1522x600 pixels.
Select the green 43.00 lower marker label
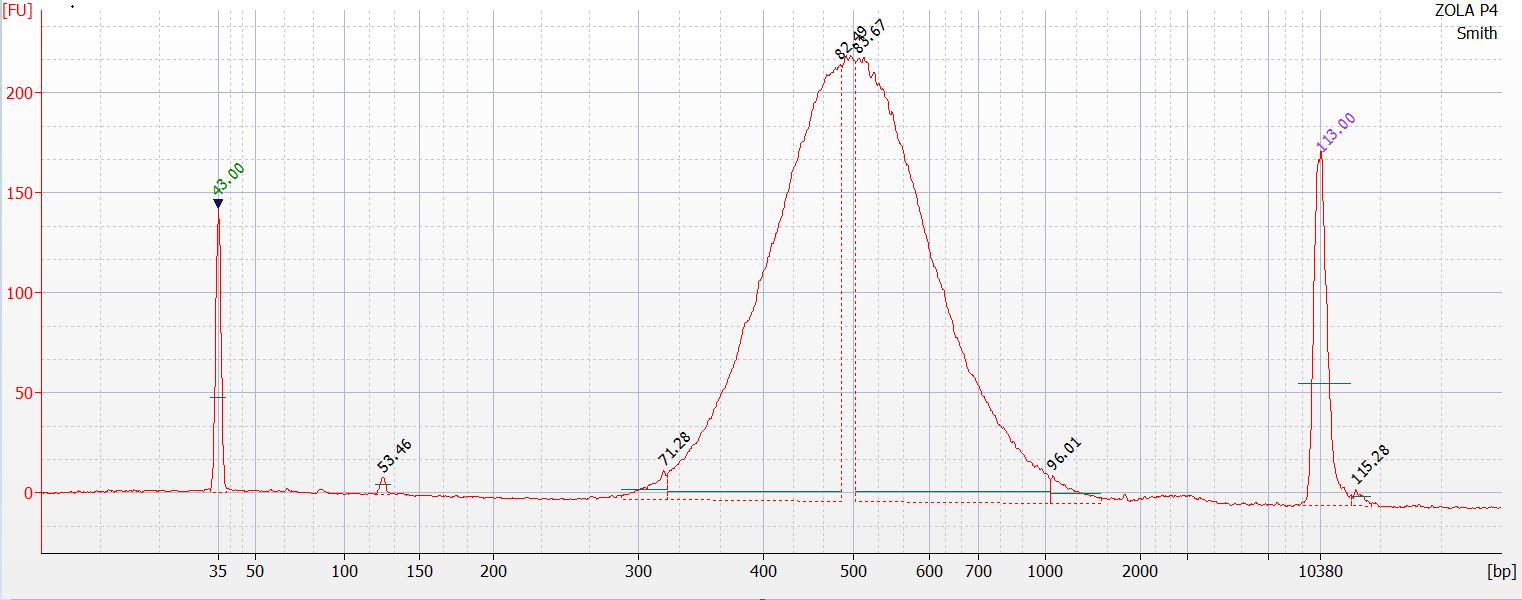pyautogui.click(x=229, y=179)
